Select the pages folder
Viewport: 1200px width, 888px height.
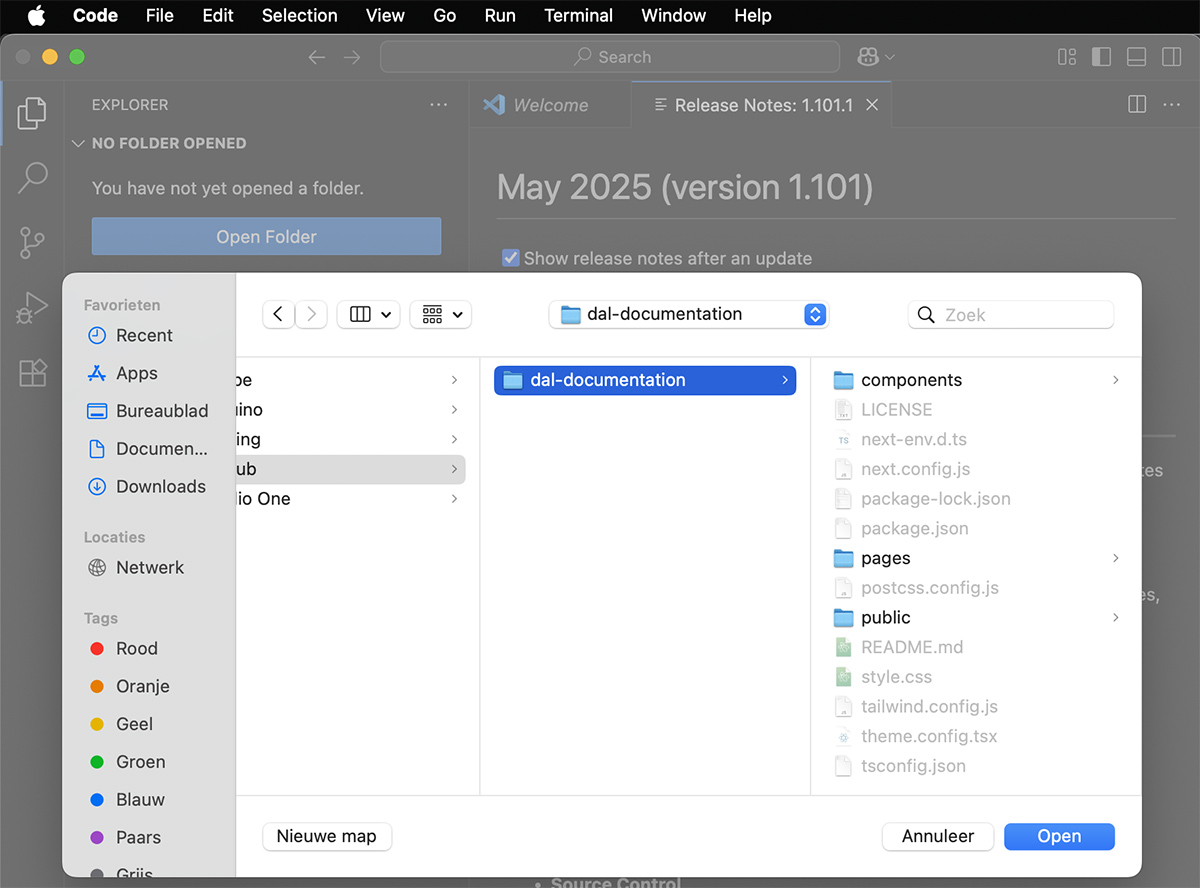point(977,558)
